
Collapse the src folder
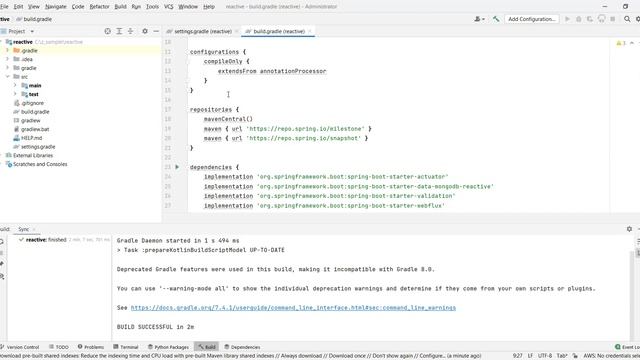tap(7, 77)
